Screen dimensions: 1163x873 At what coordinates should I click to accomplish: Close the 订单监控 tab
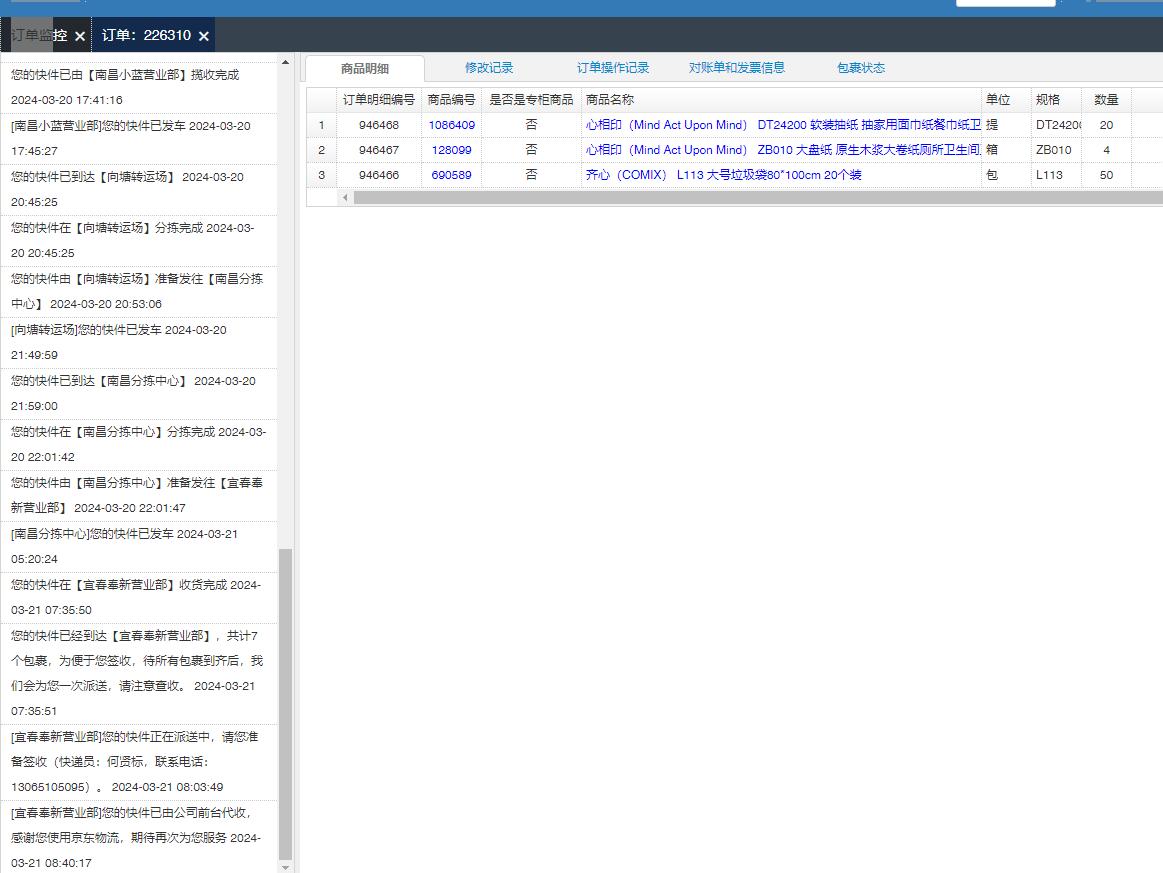80,36
